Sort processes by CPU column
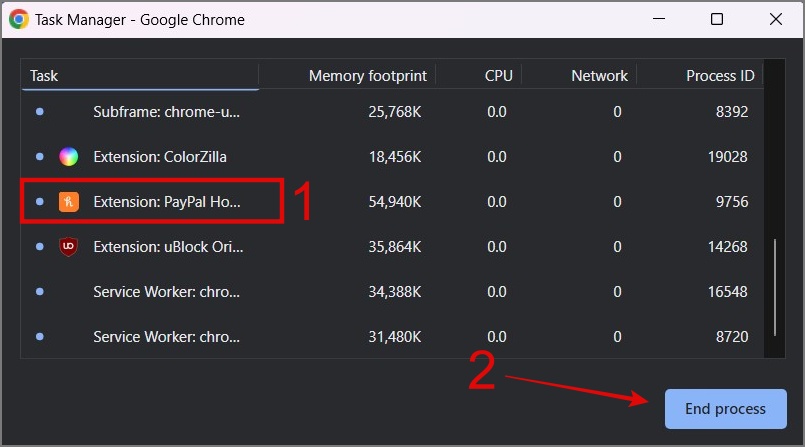This screenshot has height=447, width=805. pyautogui.click(x=498, y=76)
